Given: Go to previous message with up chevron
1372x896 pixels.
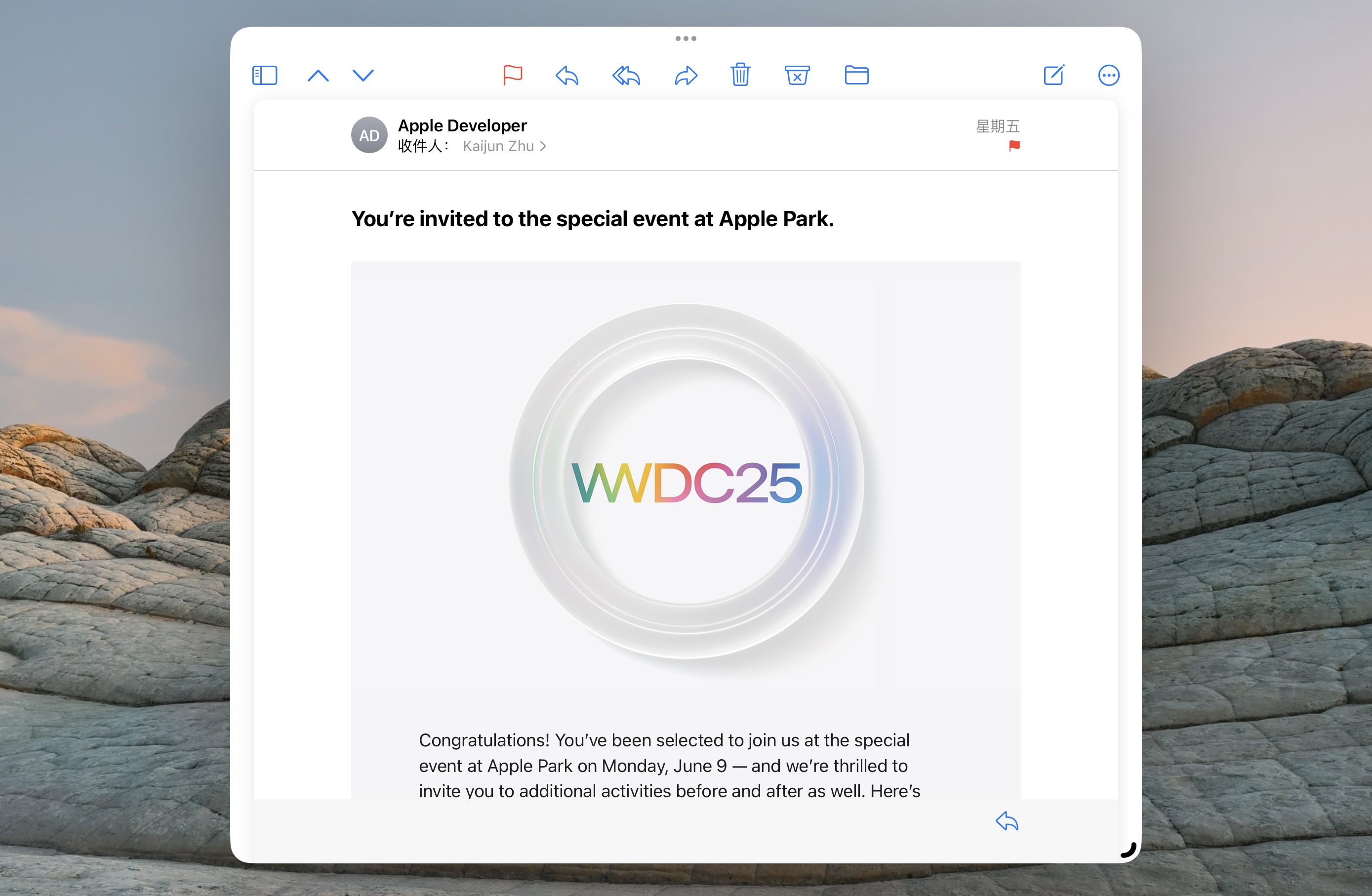Looking at the screenshot, I should click(318, 76).
